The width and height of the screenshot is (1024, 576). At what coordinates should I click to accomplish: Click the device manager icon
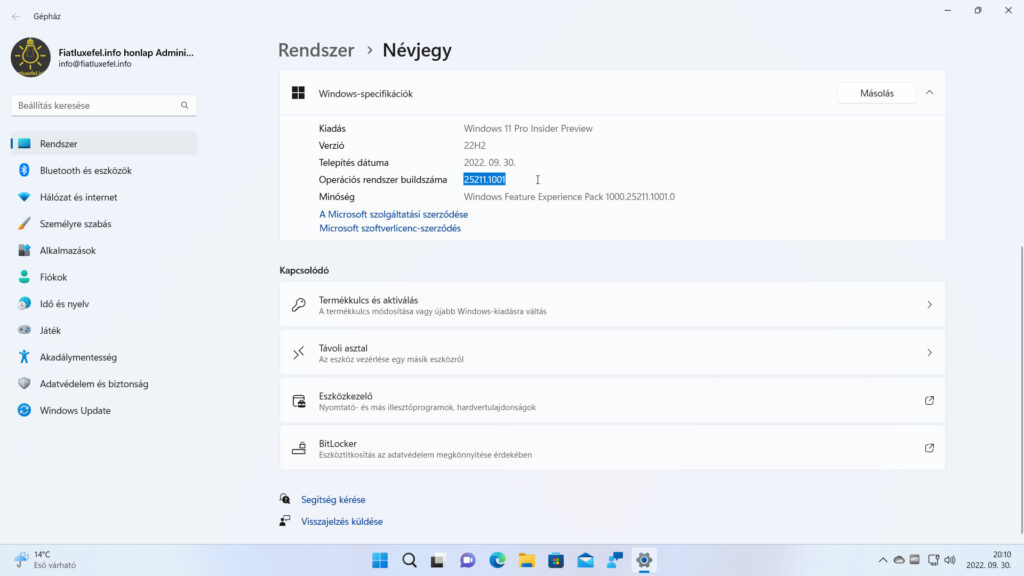tap(298, 401)
